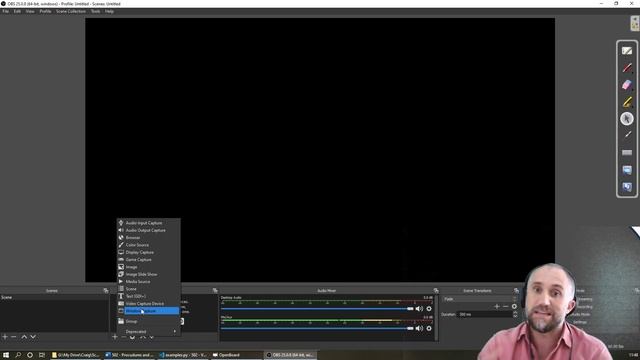Pop out the Scene Transitions dock panel
This screenshot has width=640, height=360.
pyautogui.click(x=516, y=291)
